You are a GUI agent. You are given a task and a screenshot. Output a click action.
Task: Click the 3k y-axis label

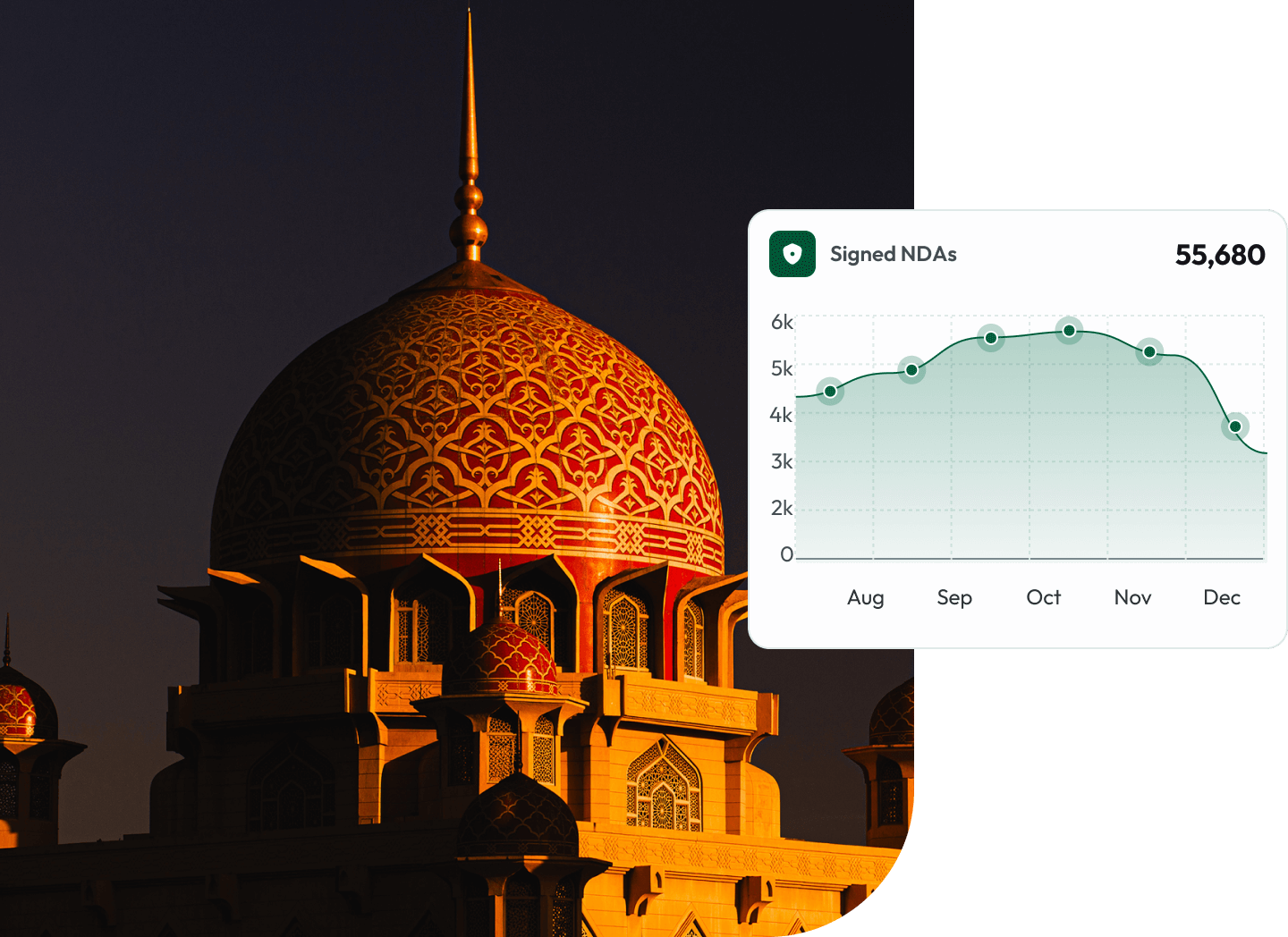(x=782, y=461)
